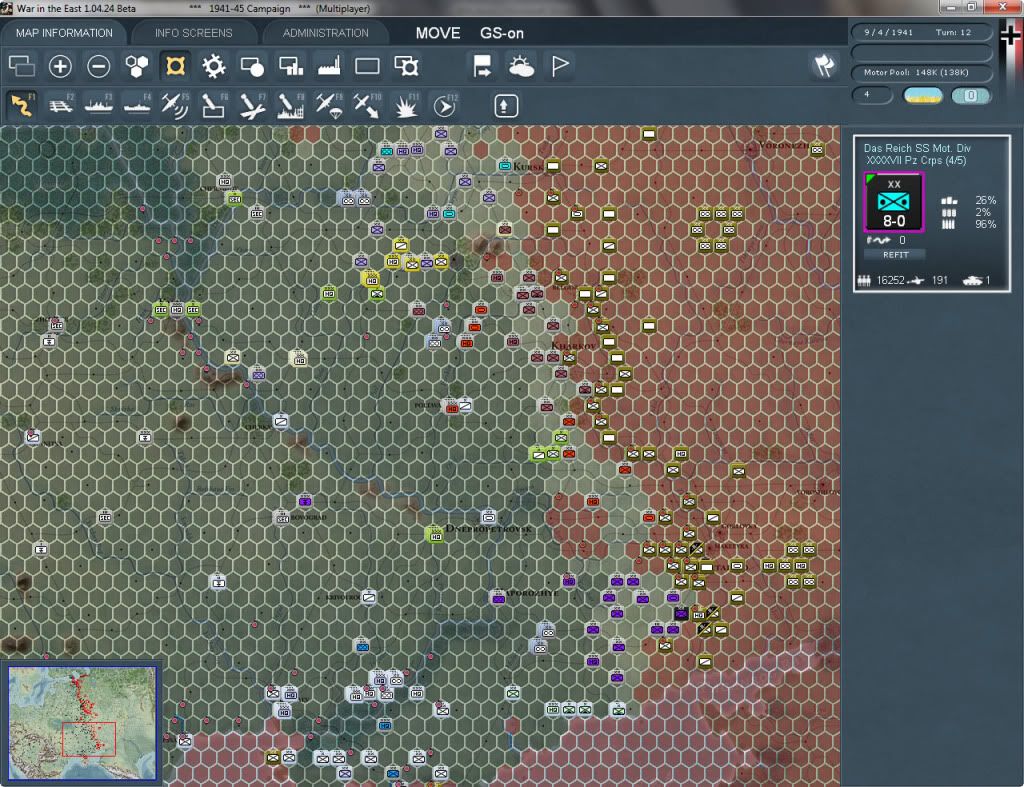1024x787 pixels.
Task: Click the German cross flag emblem
Action: pyautogui.click(x=1011, y=34)
